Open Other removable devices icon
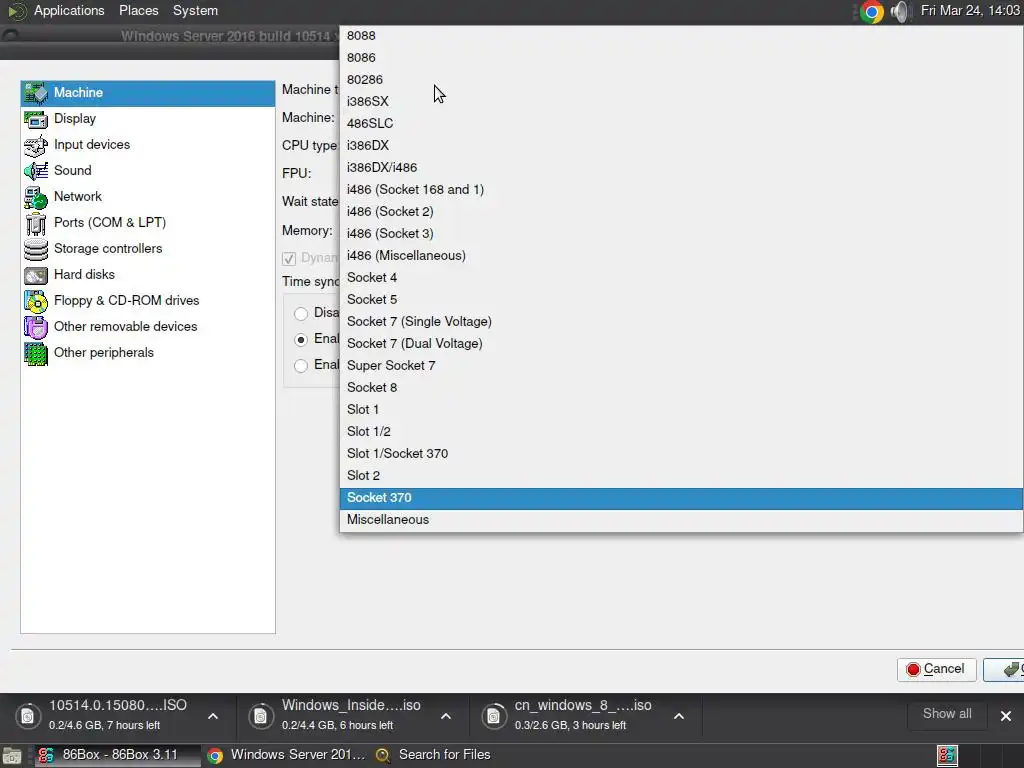 pos(36,327)
